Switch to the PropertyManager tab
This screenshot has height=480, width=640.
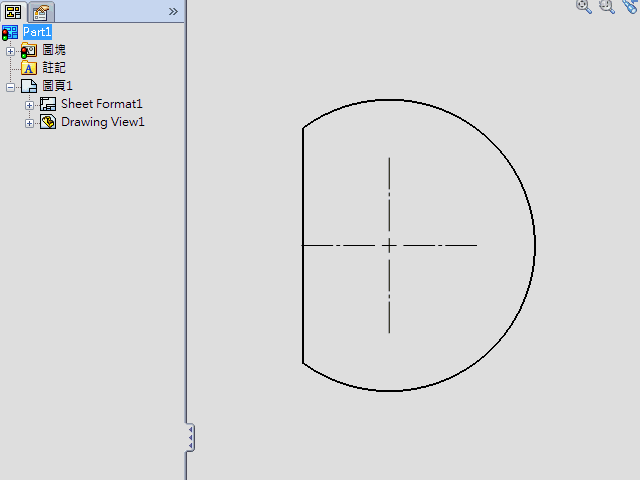pos(41,12)
